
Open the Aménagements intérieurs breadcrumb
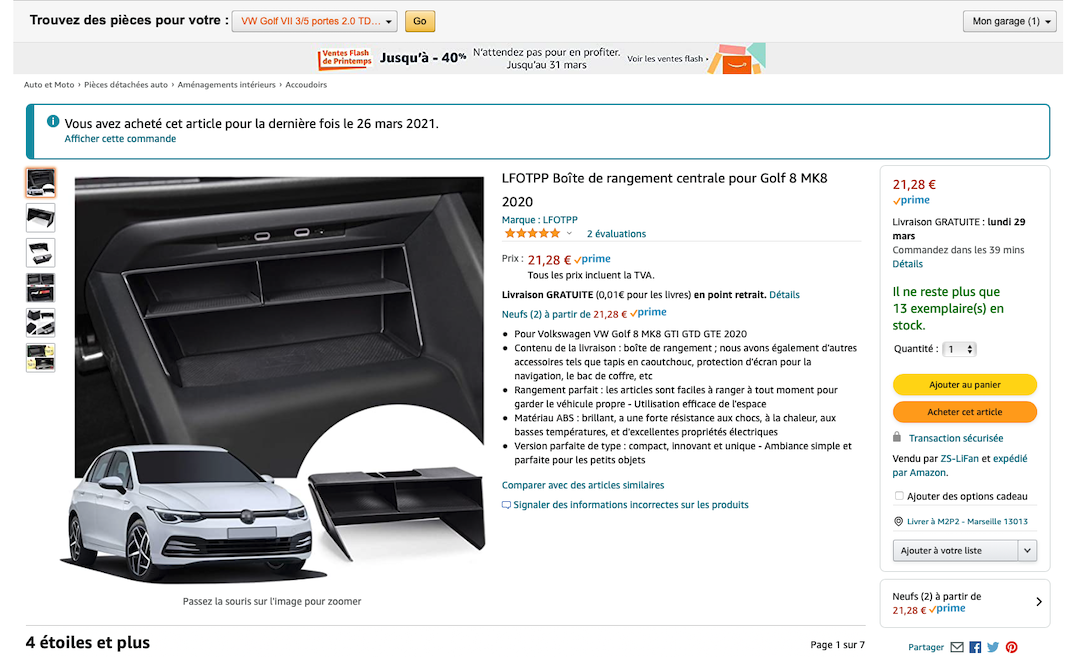pyautogui.click(x=226, y=85)
